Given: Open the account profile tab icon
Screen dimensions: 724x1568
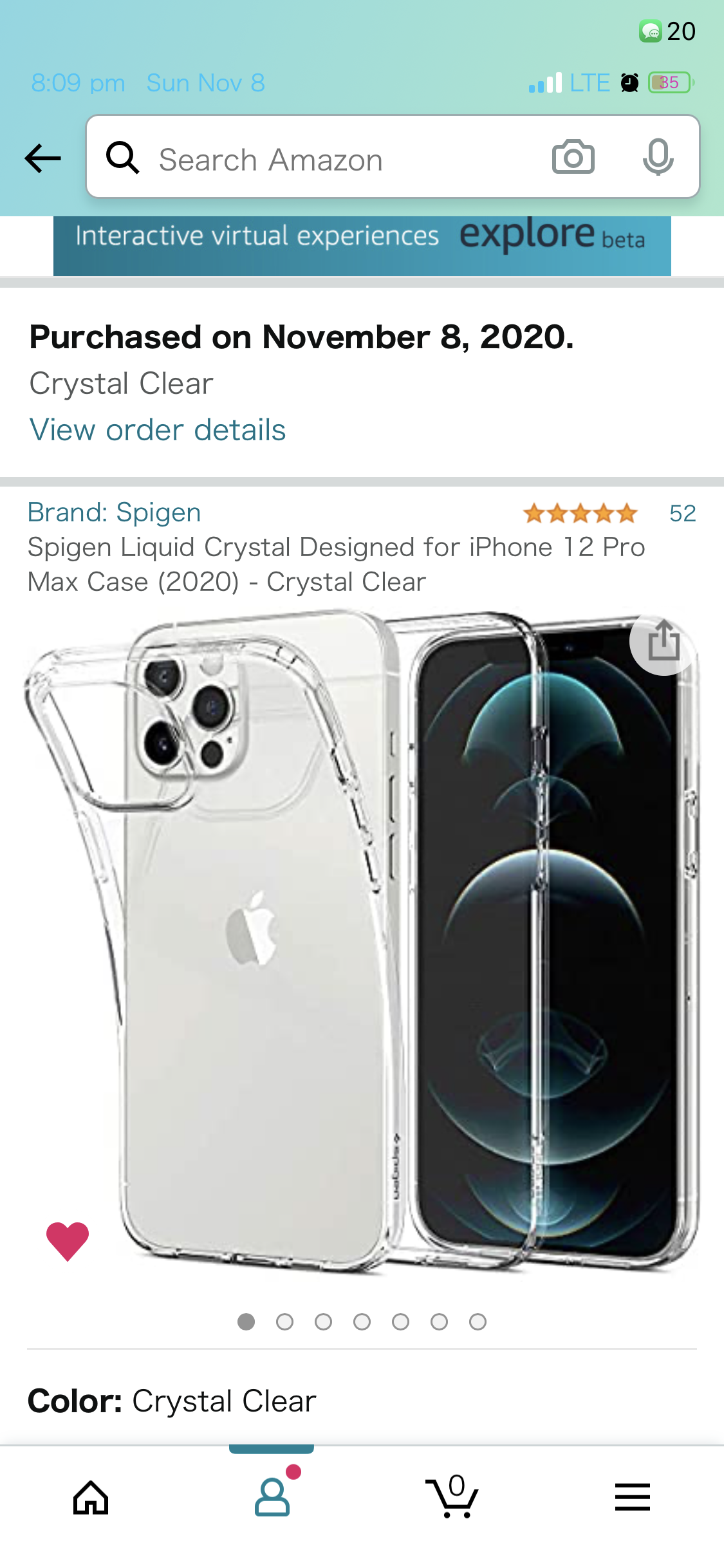Looking at the screenshot, I should [x=273, y=1497].
